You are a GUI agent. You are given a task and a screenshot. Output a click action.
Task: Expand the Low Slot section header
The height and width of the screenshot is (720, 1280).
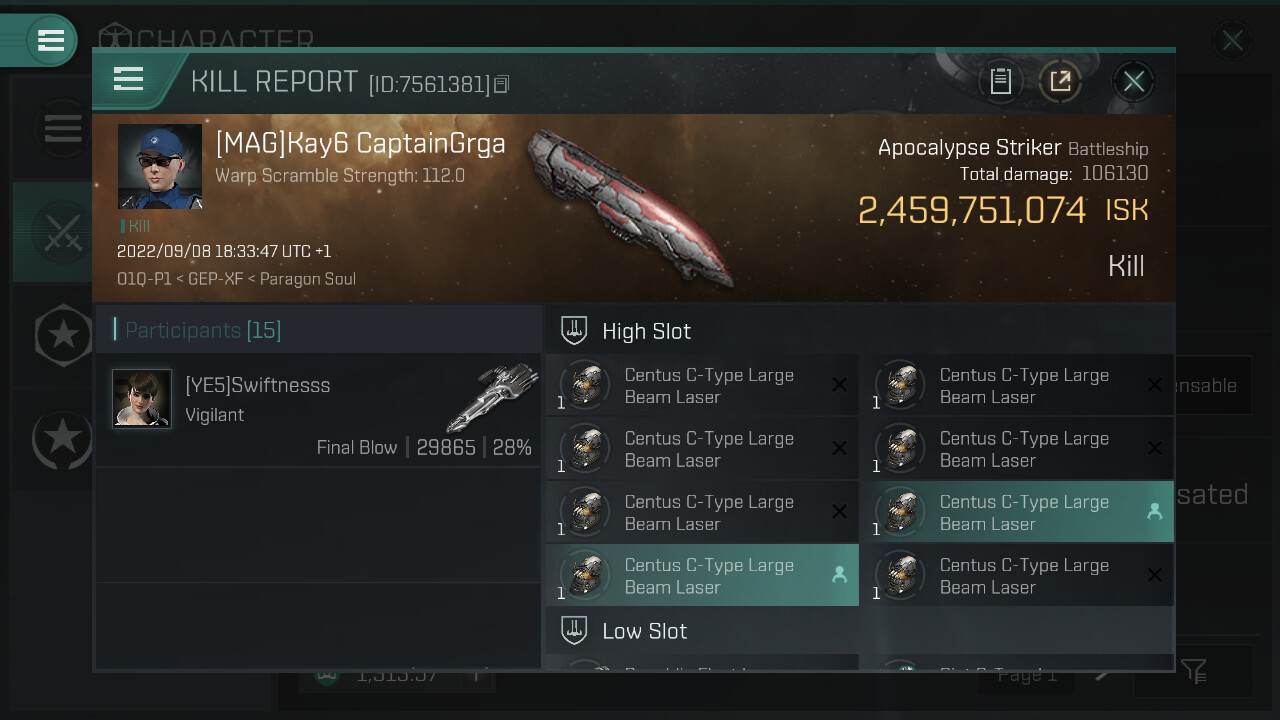pyautogui.click(x=859, y=630)
